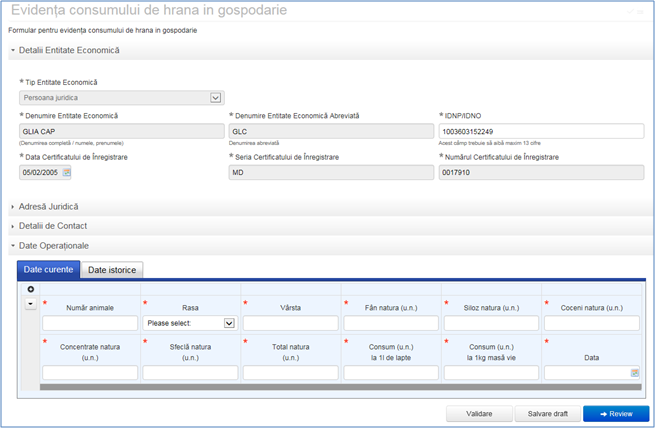This screenshot has height=428, width=655.
Task: Open the Rasa select dropdown
Action: point(228,323)
